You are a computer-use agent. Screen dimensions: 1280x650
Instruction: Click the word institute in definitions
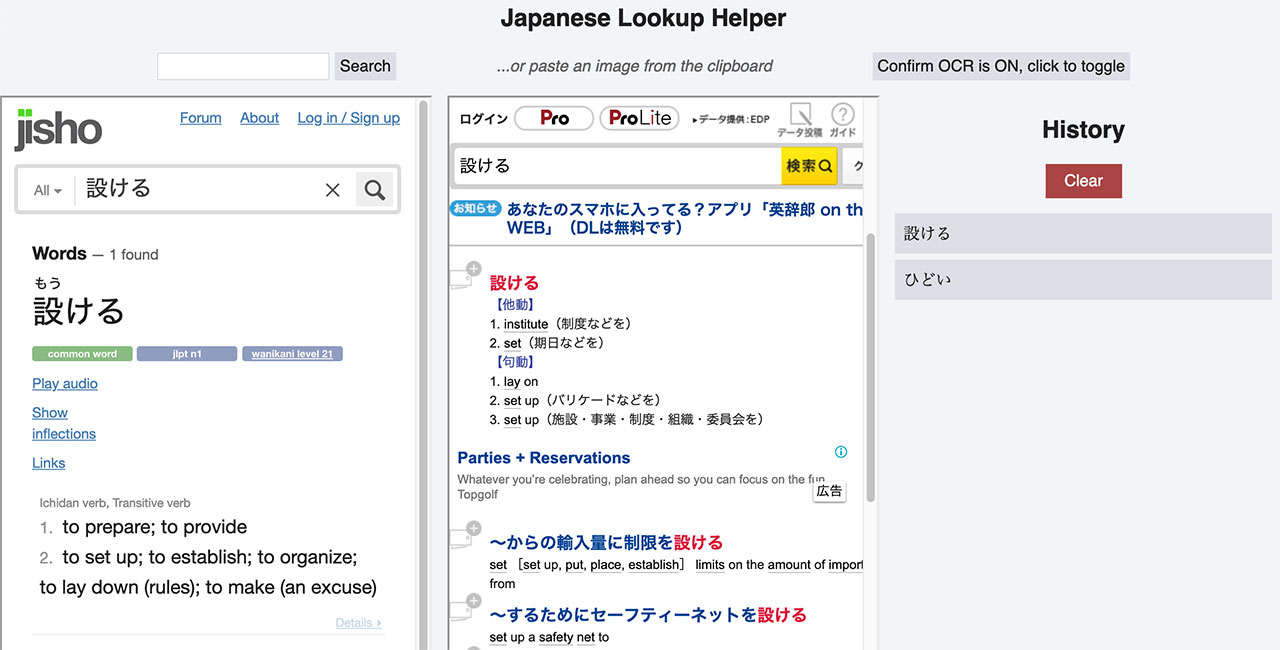click(526, 324)
